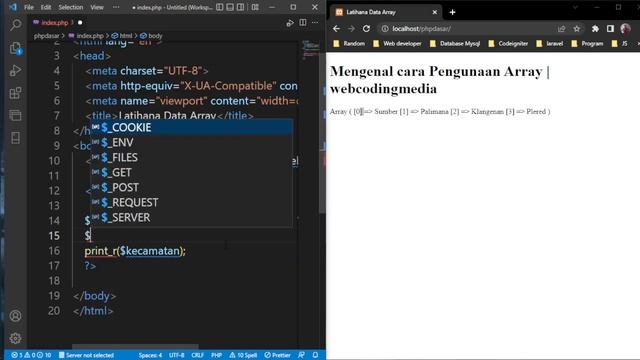Viewport: 640px width, 360px height.
Task: Open the Accounts menu in activity bar
Action: pyautogui.click(x=16, y=316)
